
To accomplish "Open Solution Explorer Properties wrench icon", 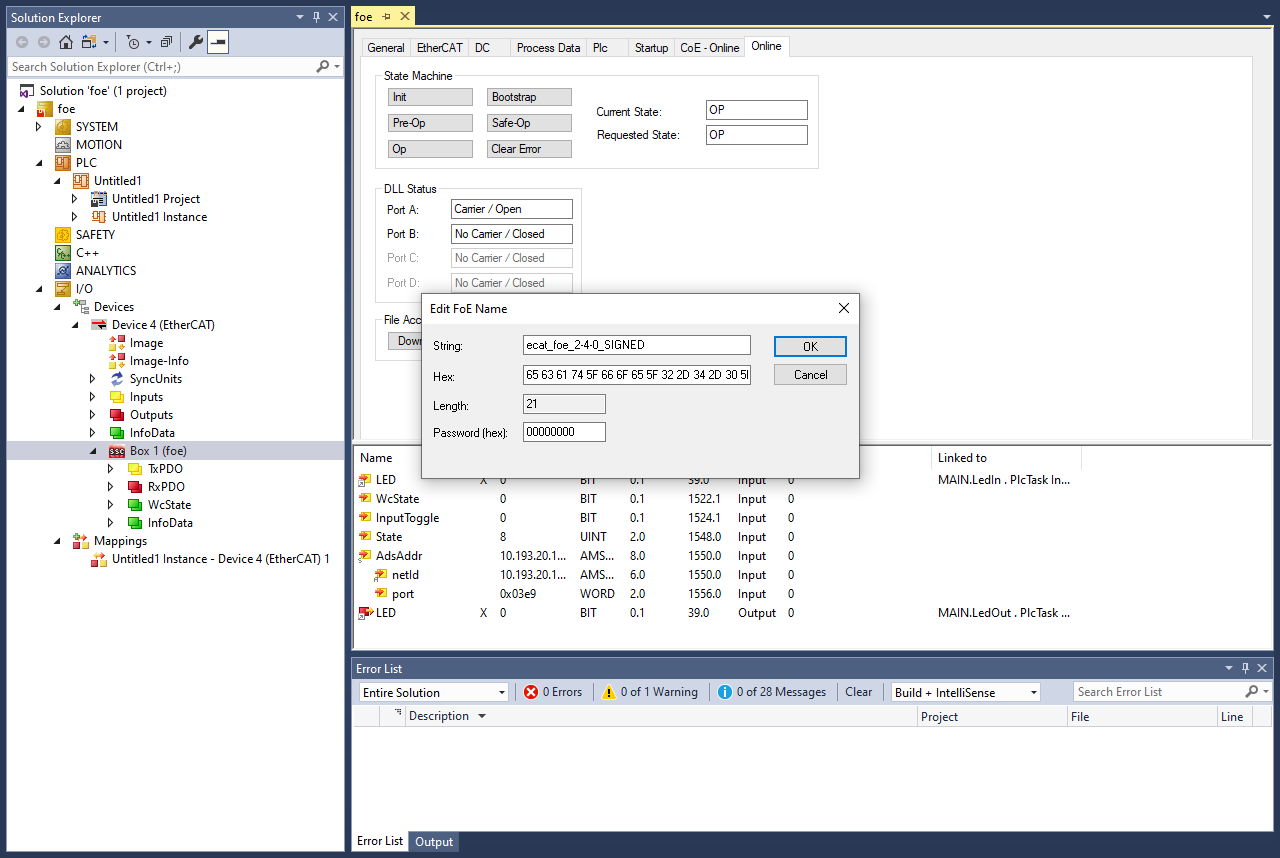I will (196, 42).
